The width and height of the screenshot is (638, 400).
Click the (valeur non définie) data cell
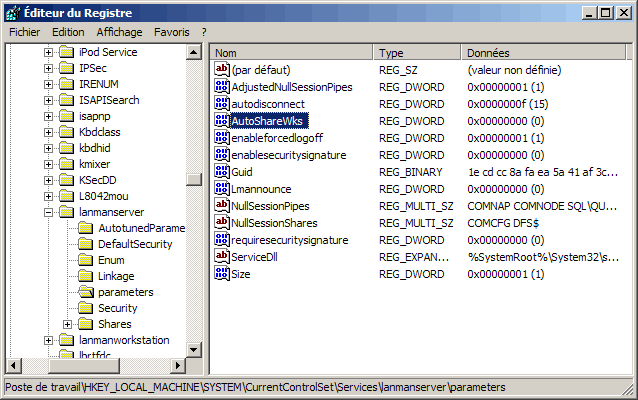tap(514, 70)
